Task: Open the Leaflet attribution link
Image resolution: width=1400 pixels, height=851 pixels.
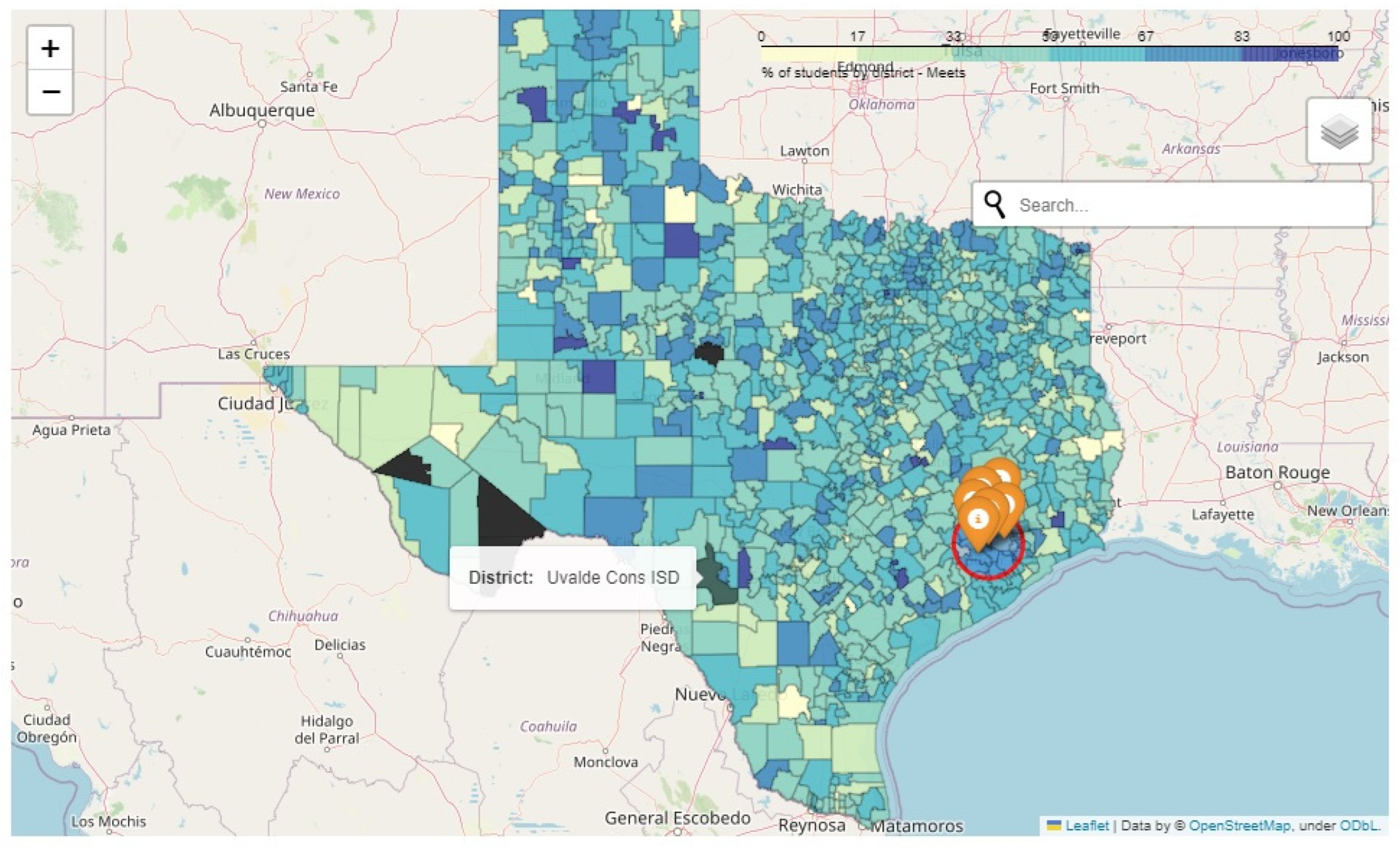Action: [x=1087, y=825]
